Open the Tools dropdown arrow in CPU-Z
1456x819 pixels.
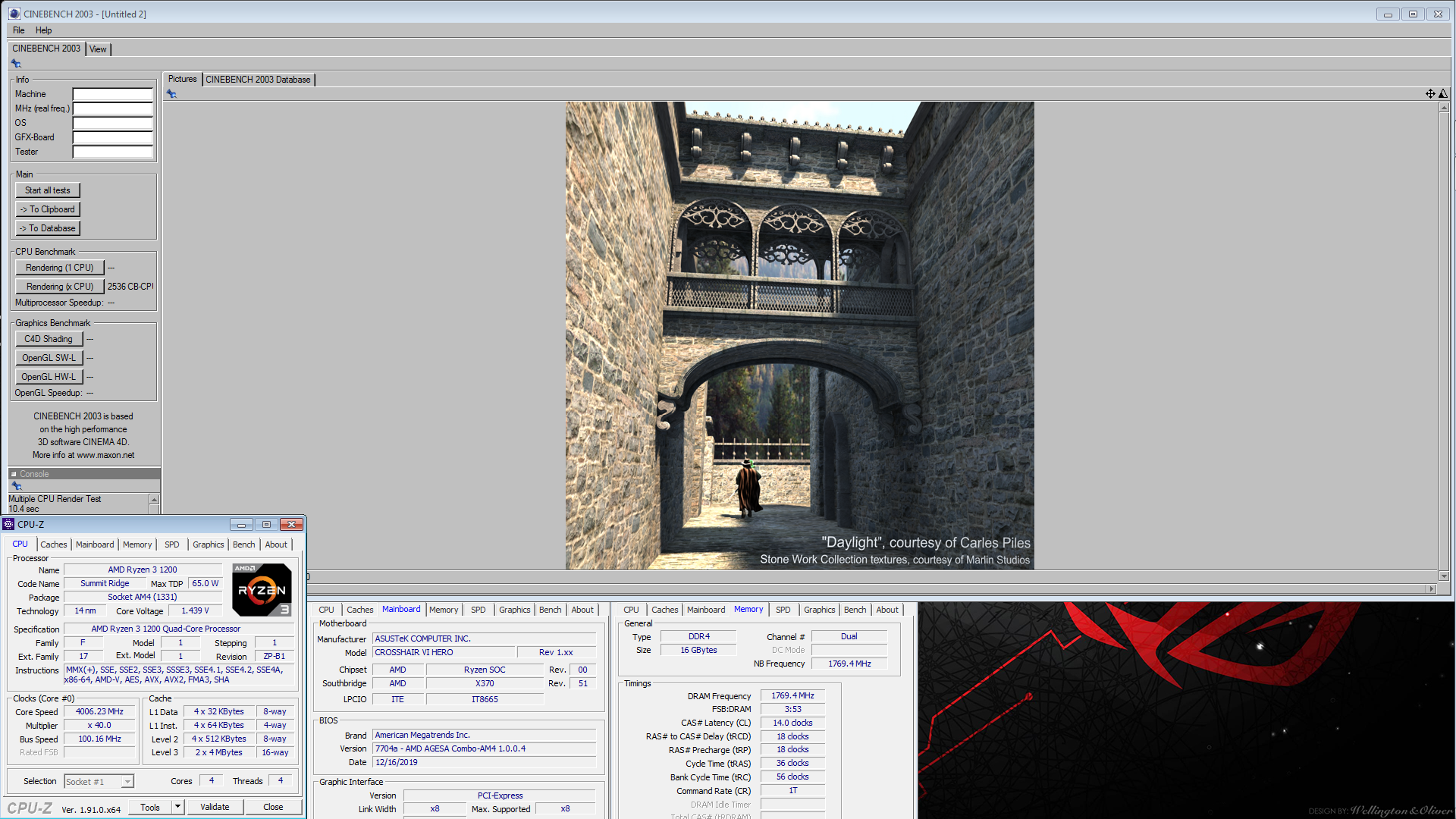(177, 807)
